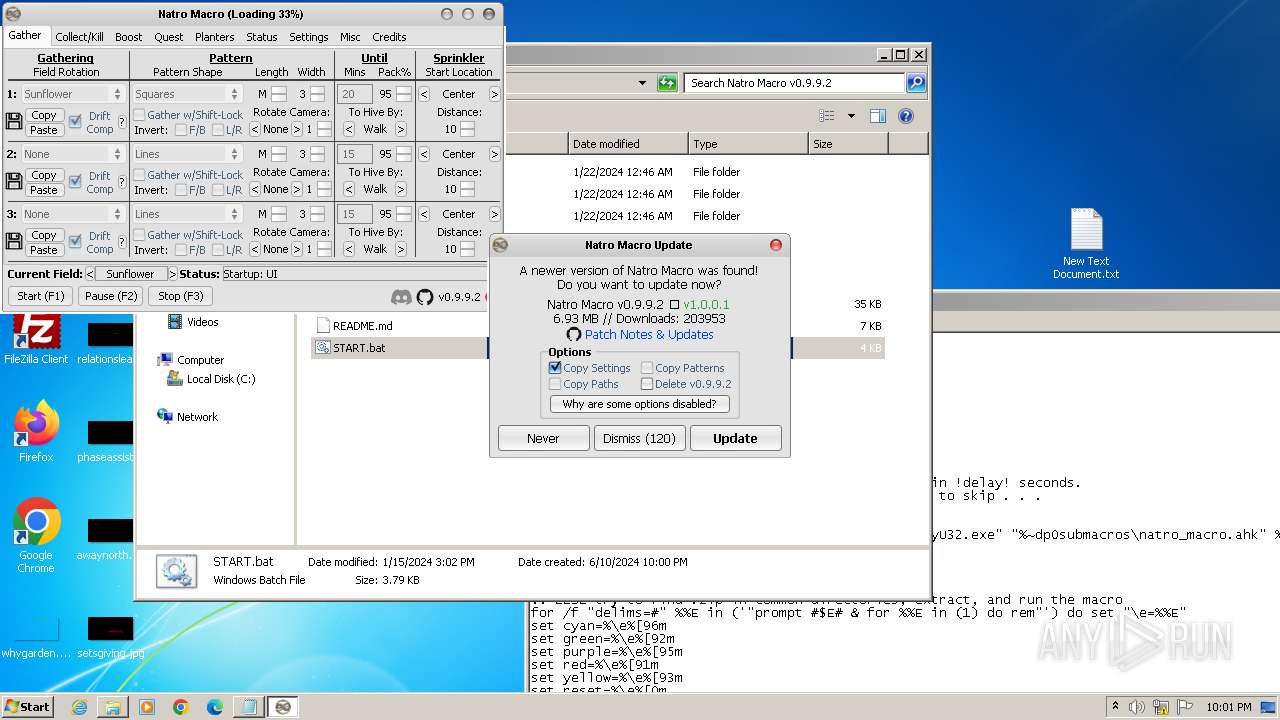Image resolution: width=1280 pixels, height=720 pixels.
Task: Open Explorer help question-mark icon
Action: coord(906,116)
